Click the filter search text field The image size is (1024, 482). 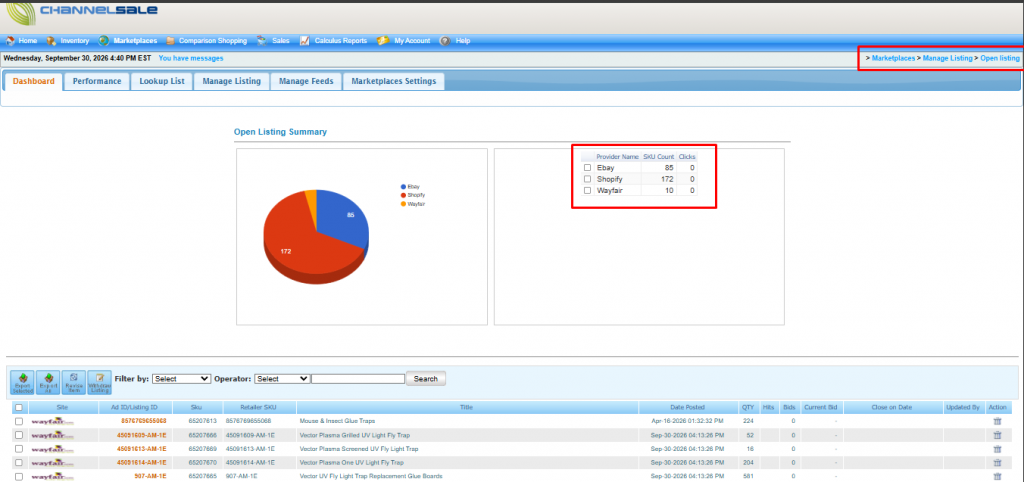click(358, 379)
